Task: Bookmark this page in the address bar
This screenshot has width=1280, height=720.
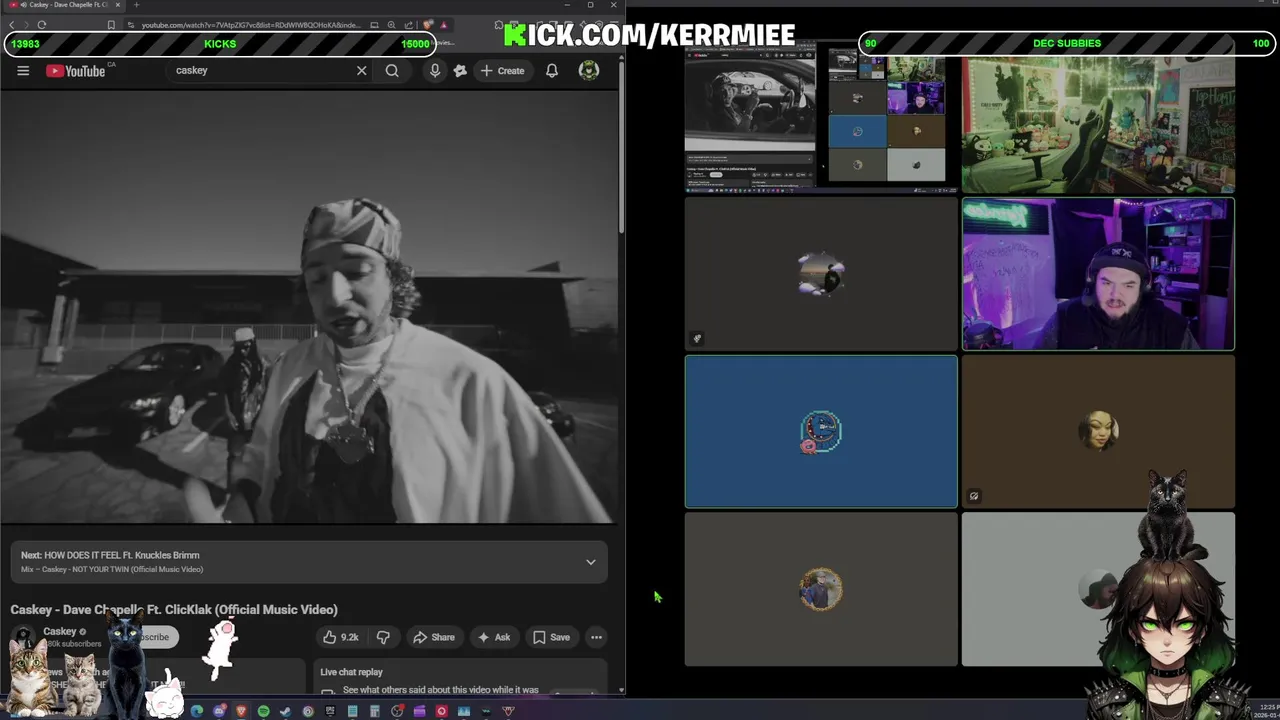Action: (111, 25)
